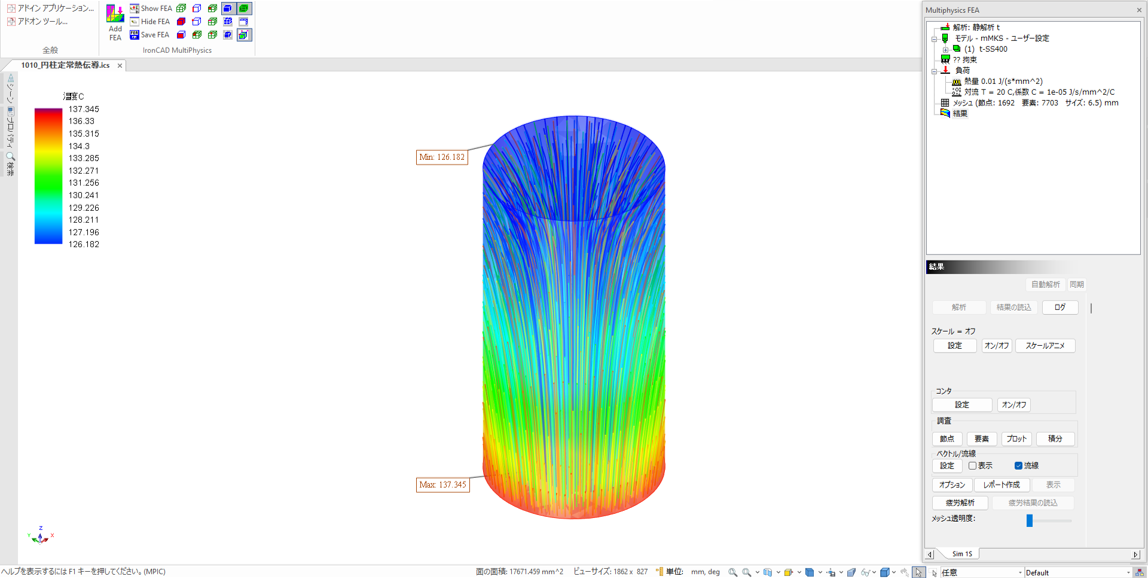Open the Default dropdown in status bar
1148x578 pixels.
(1130, 573)
